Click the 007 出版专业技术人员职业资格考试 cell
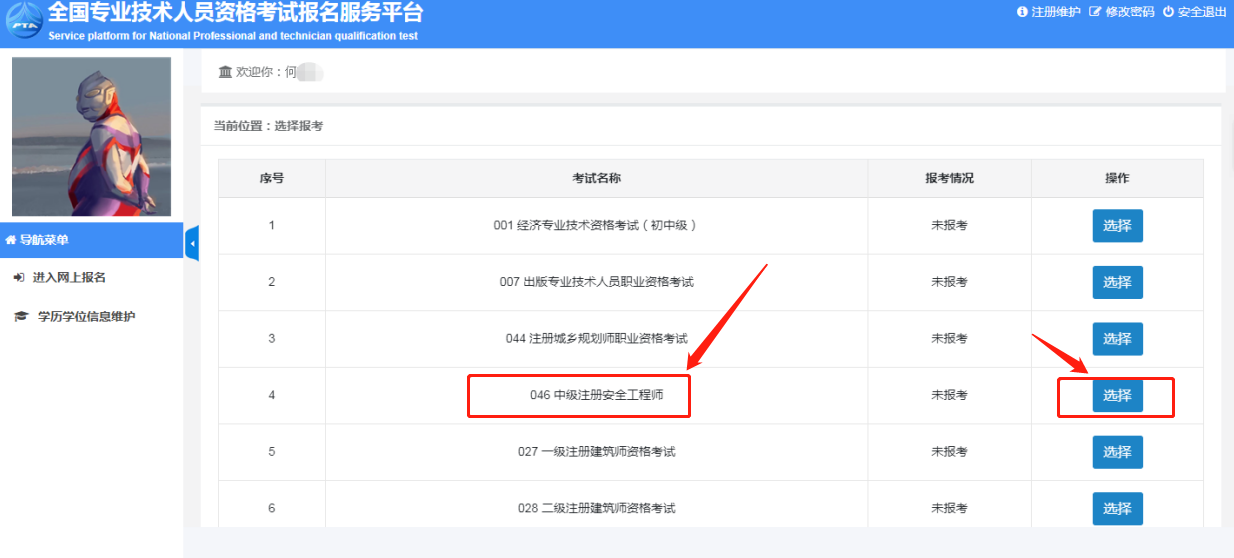This screenshot has width=1234, height=558. pyautogui.click(x=596, y=282)
